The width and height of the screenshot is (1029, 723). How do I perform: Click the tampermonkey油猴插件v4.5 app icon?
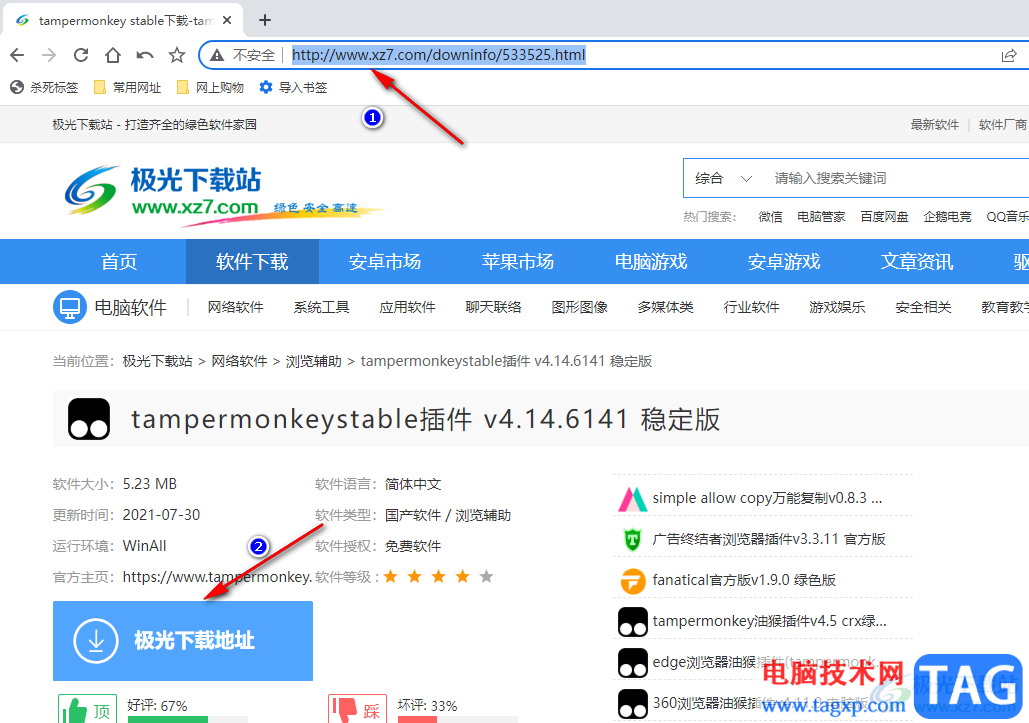coord(633,623)
